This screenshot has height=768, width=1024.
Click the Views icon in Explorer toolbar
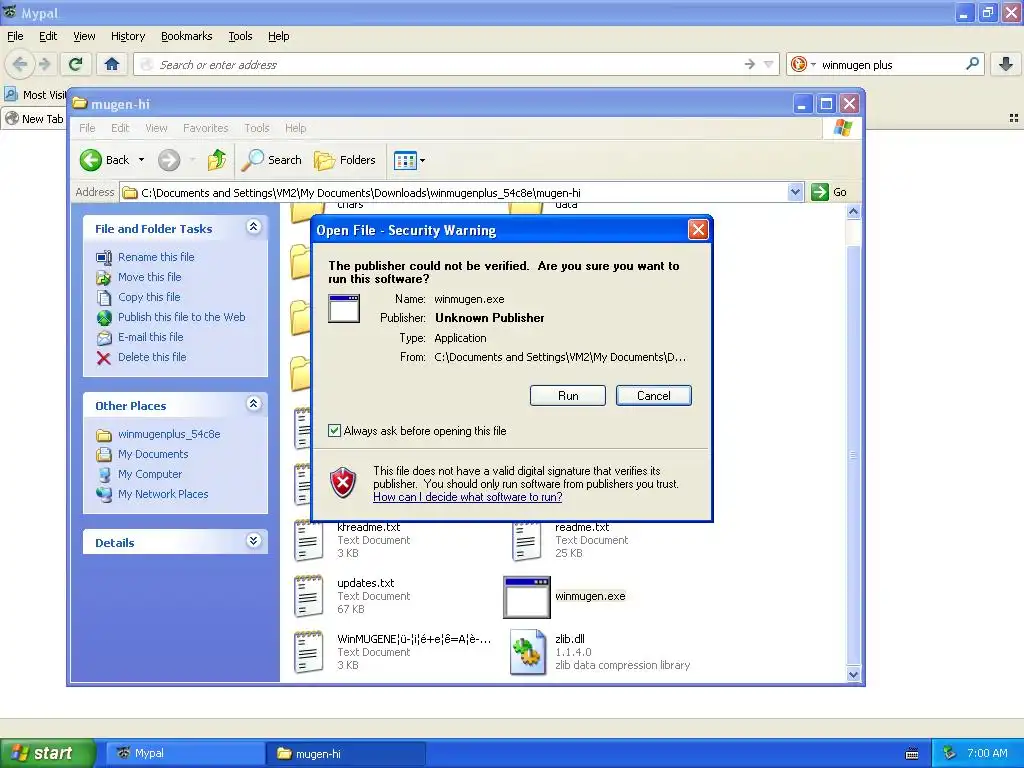[x=405, y=160]
